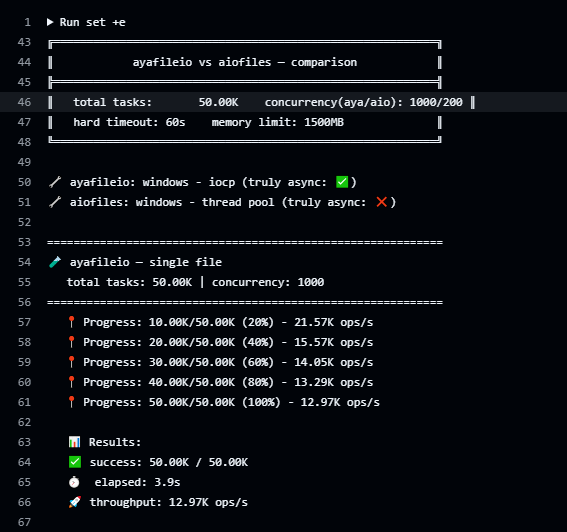Viewport: 567px width, 532px height.
Task: Select line number 54
Action: point(24,262)
